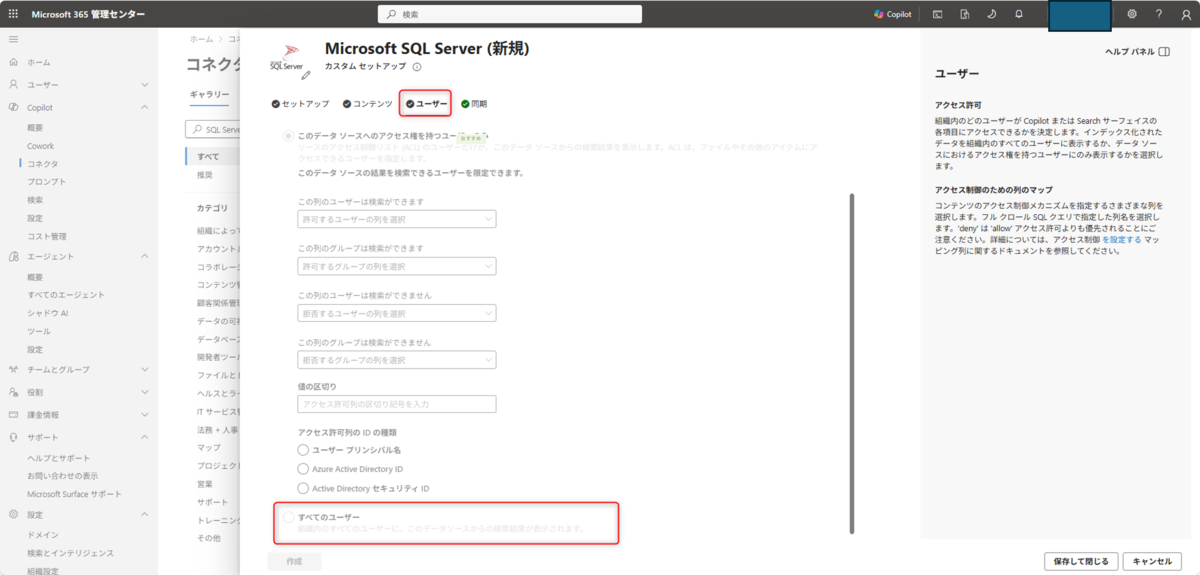Toggle the ヘルプ パネル panel icon
1200x575 pixels.
point(1164,51)
